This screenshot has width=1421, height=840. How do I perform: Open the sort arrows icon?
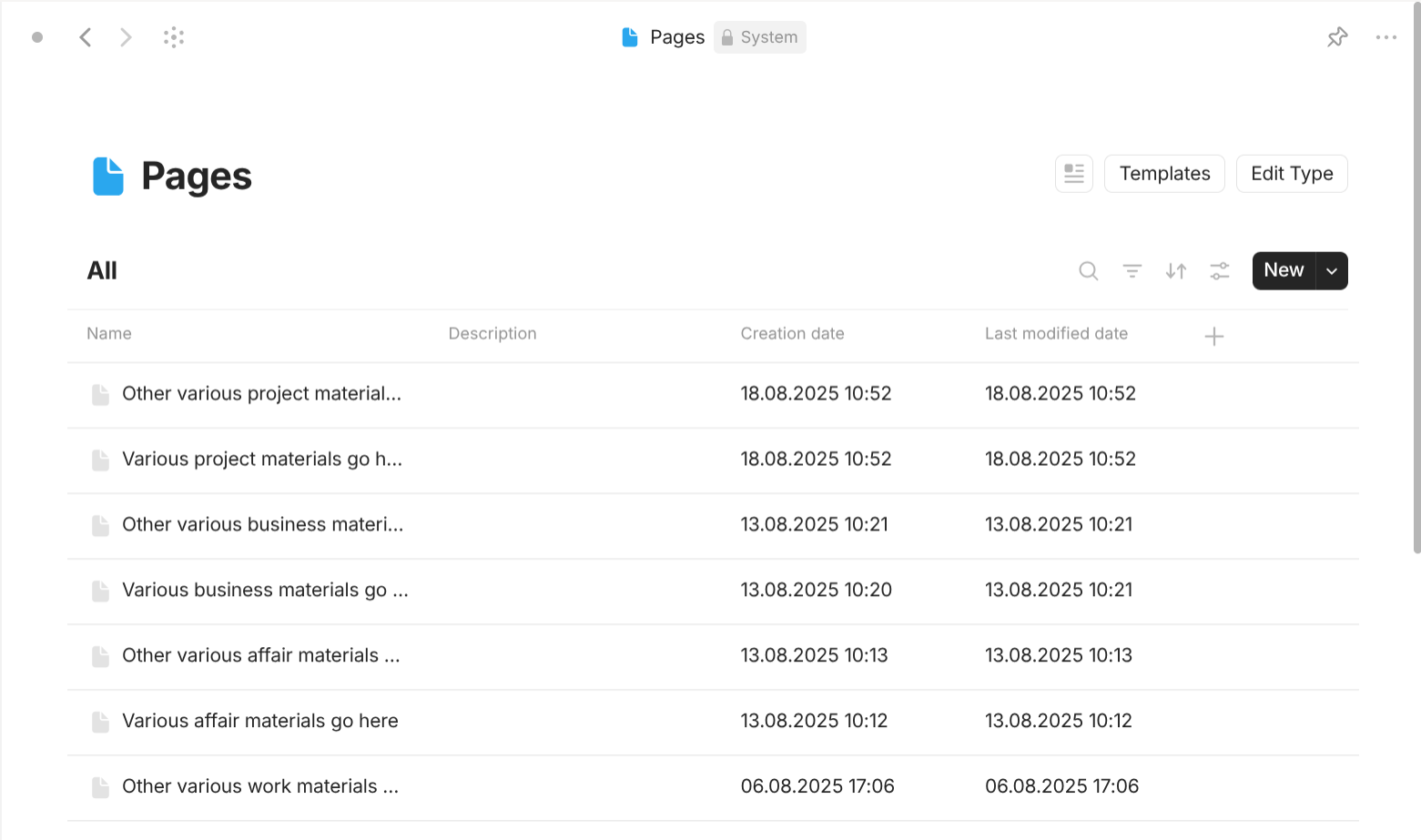click(1175, 271)
